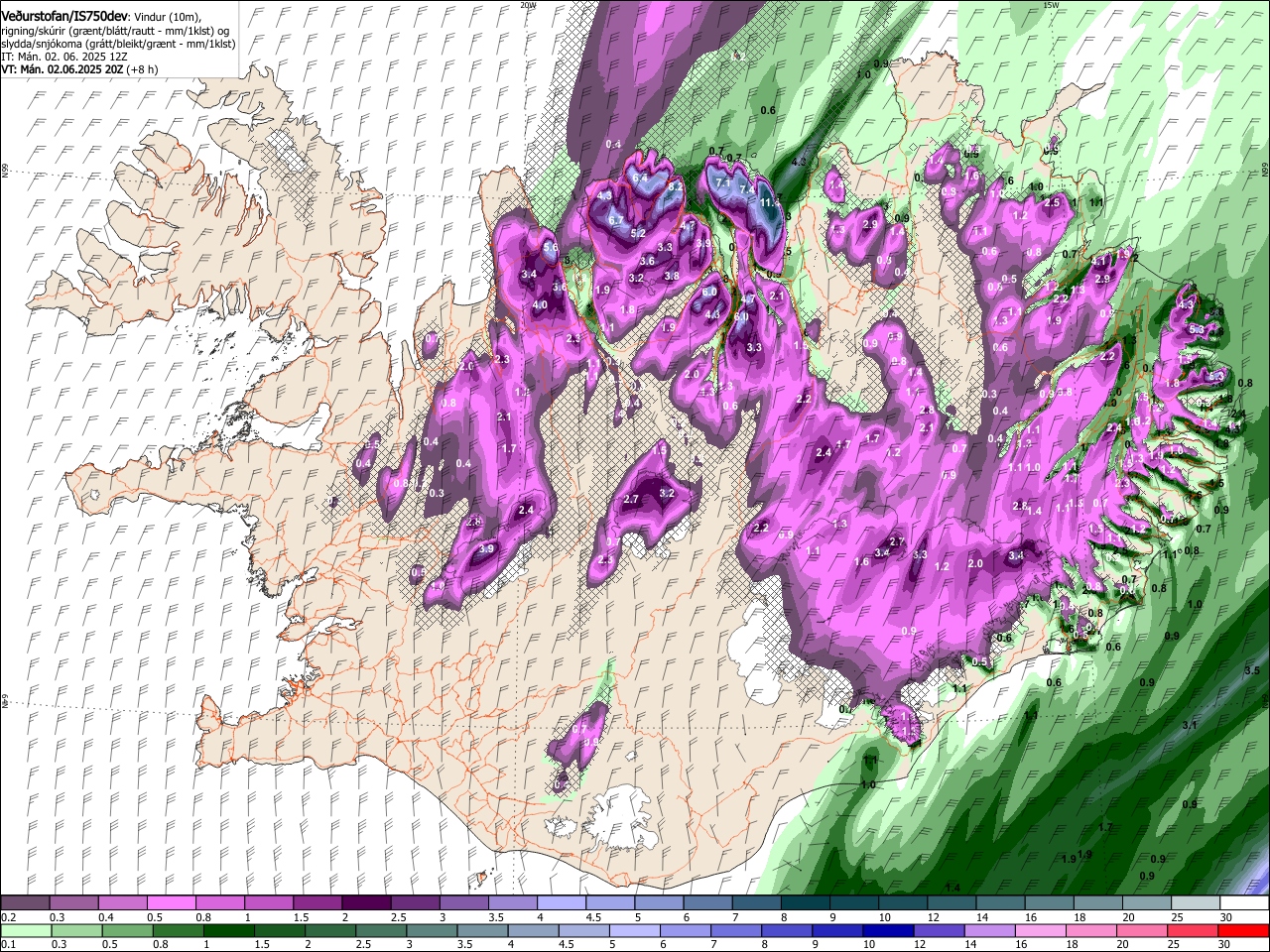Screen dimensions: 1270x952
Task: Click the 6.7 snowfall value on the map
Action: click(x=615, y=220)
